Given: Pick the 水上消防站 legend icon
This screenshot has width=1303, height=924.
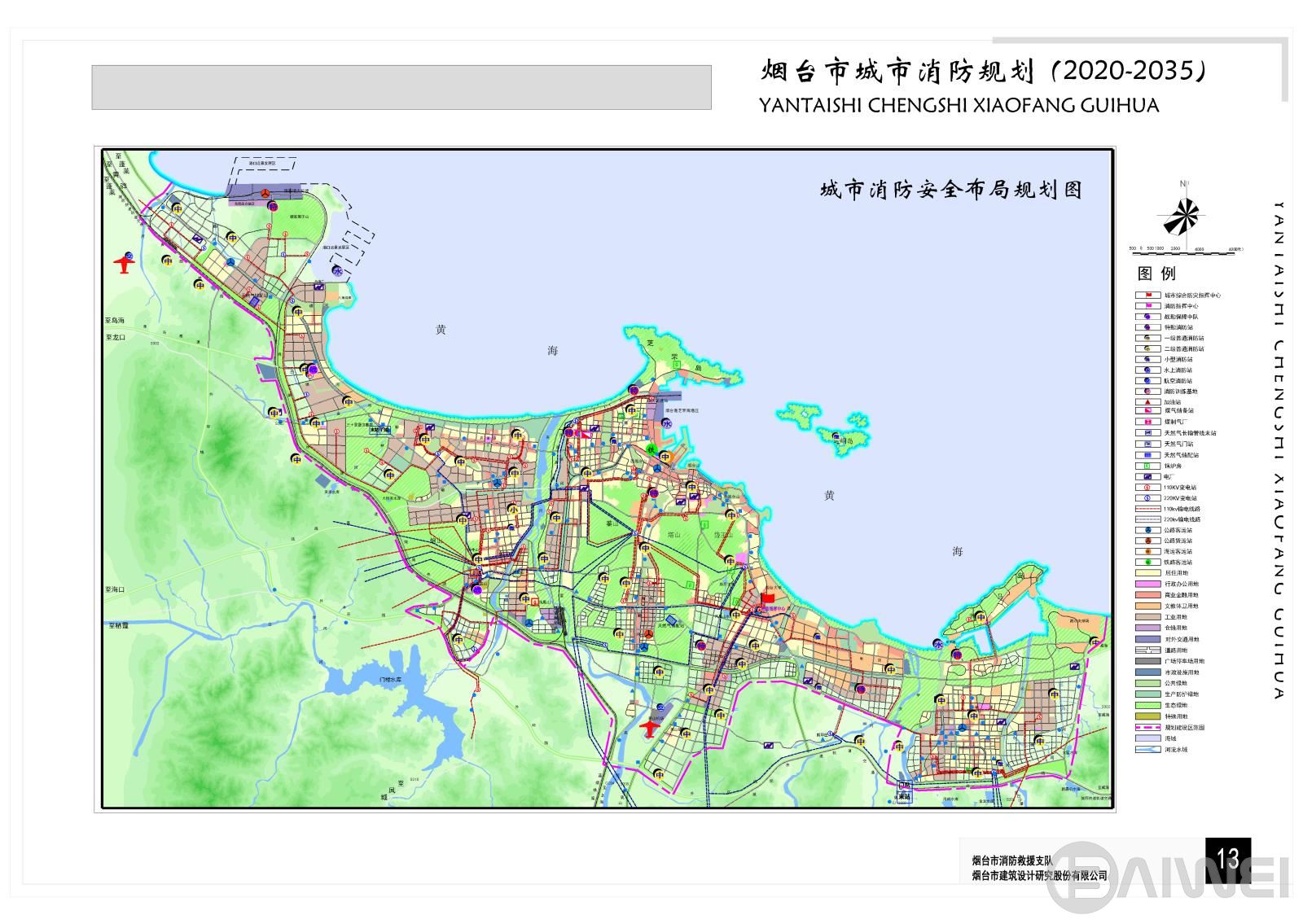Looking at the screenshot, I should (1147, 370).
